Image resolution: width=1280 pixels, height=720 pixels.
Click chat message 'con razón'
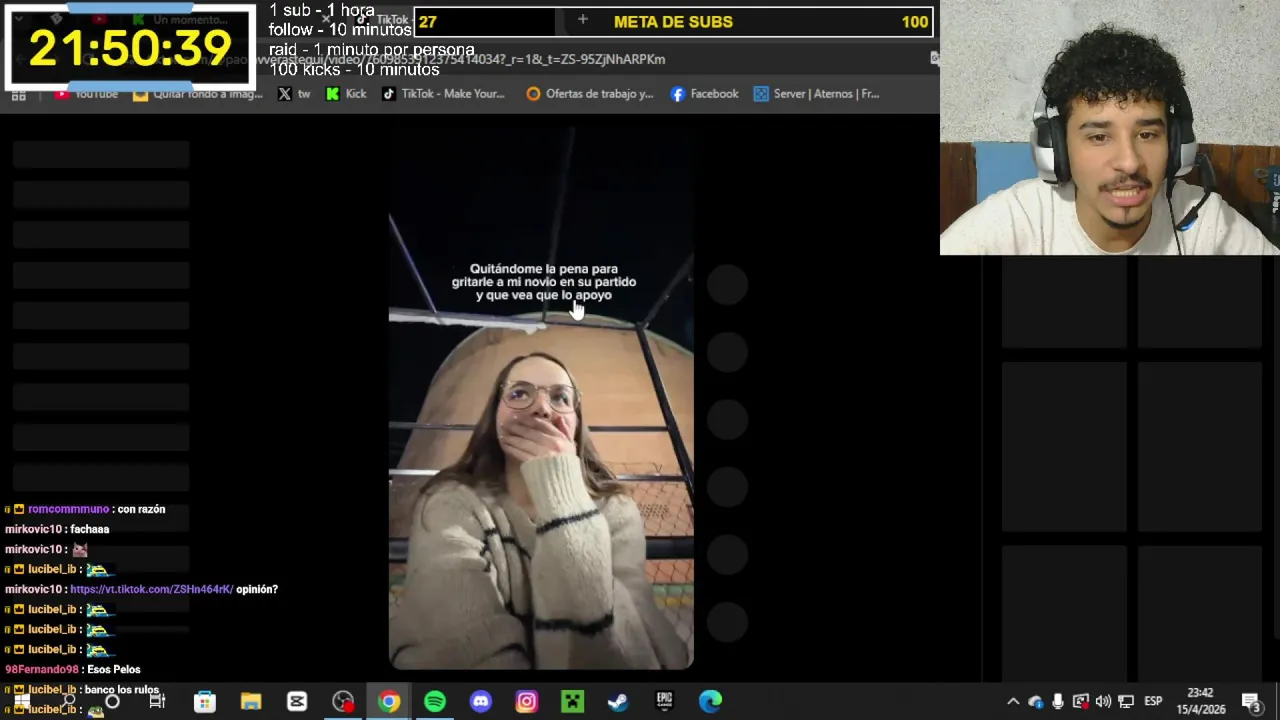click(141, 509)
